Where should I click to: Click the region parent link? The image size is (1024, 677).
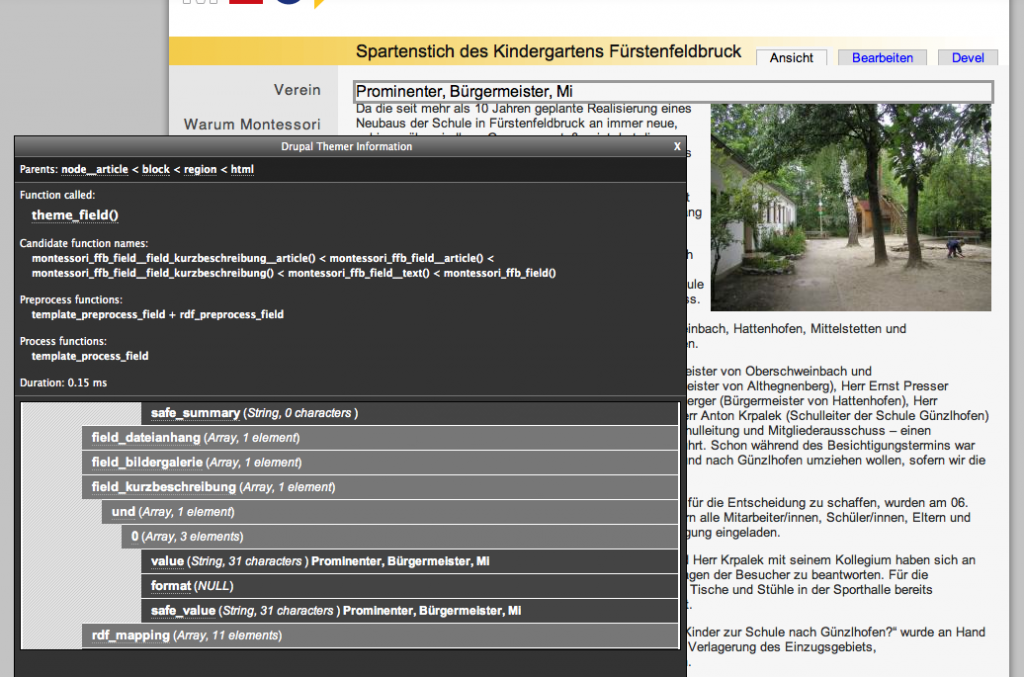pos(200,170)
